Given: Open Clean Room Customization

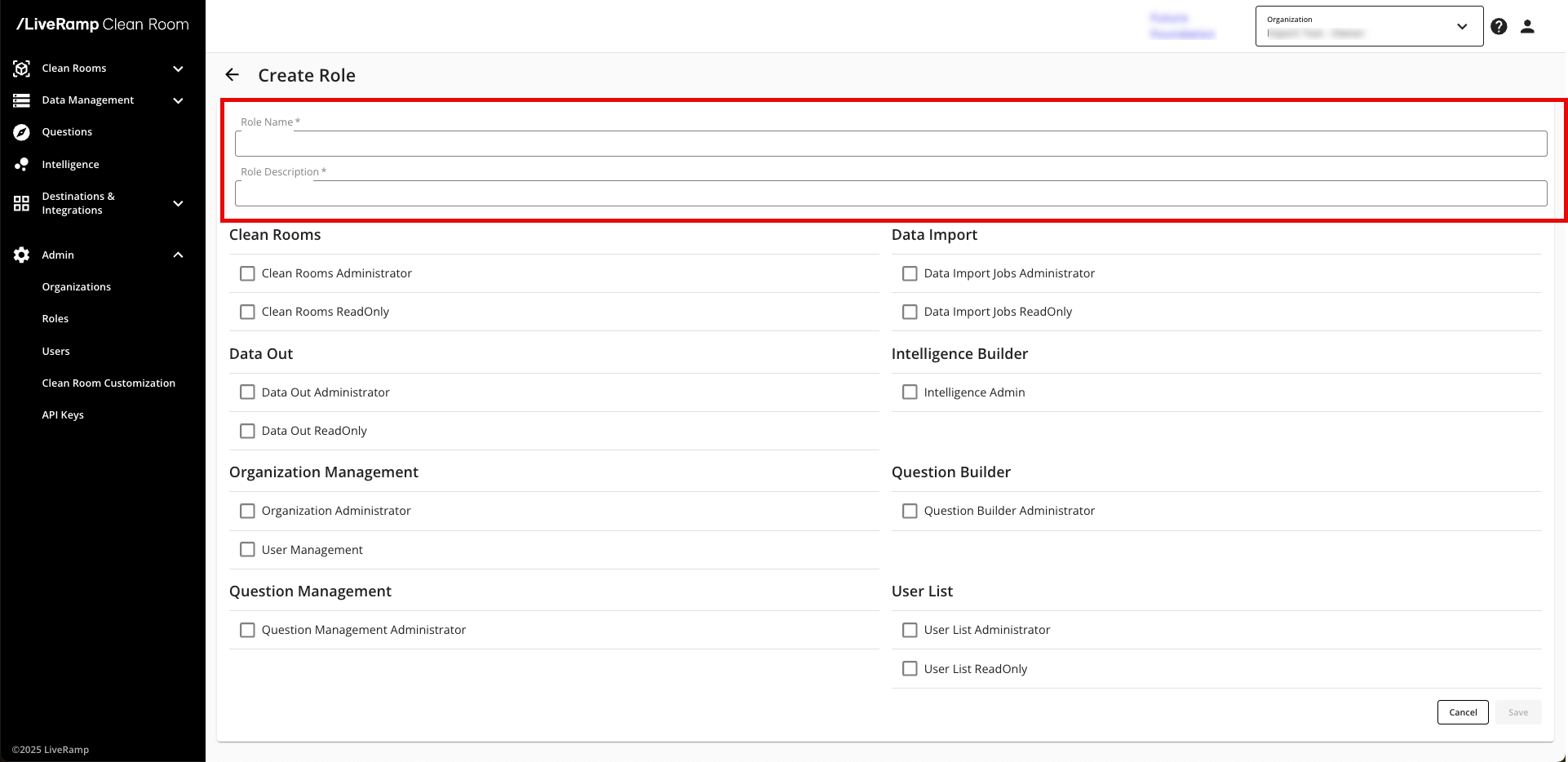Looking at the screenshot, I should click(x=109, y=383).
